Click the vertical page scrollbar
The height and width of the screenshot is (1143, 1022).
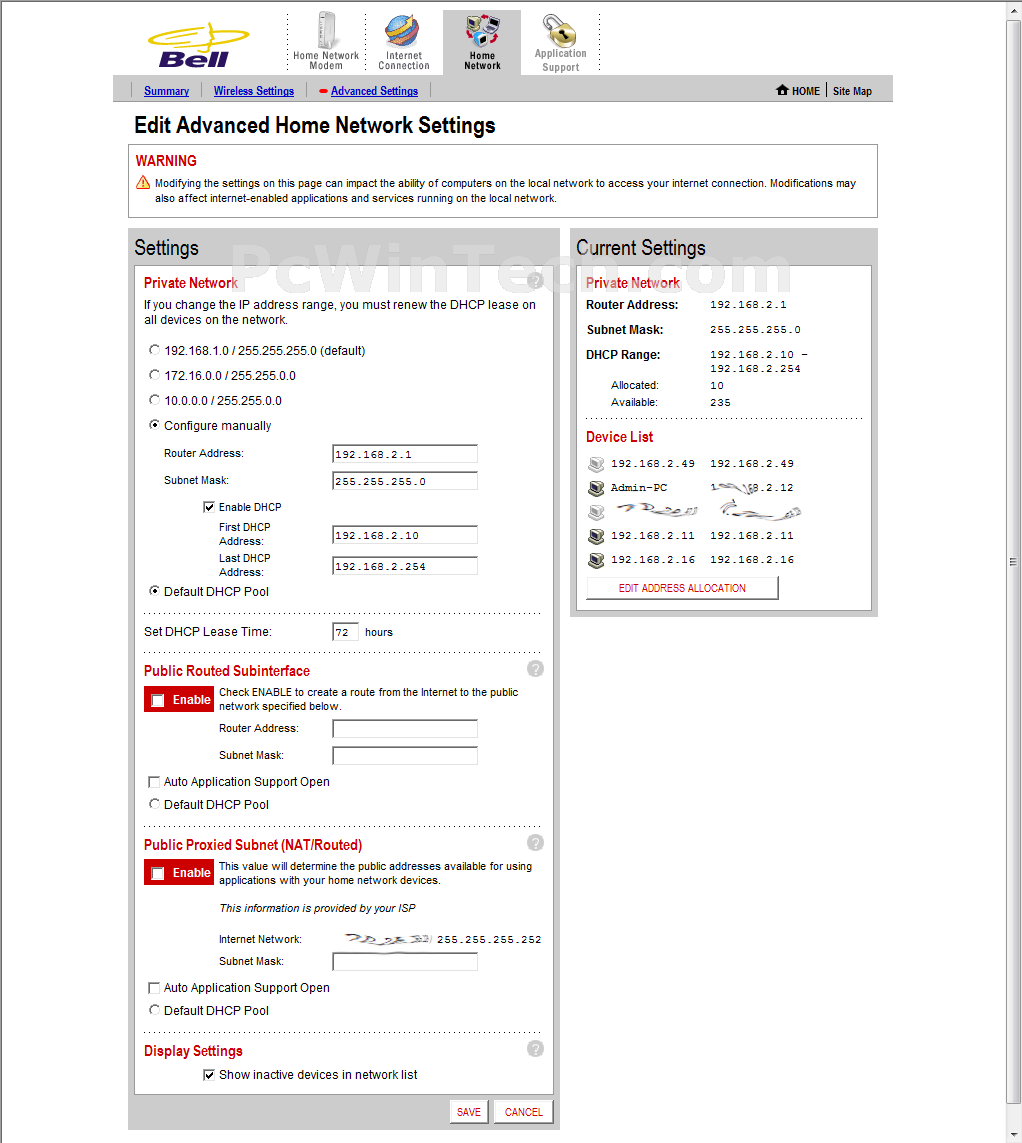1013,561
